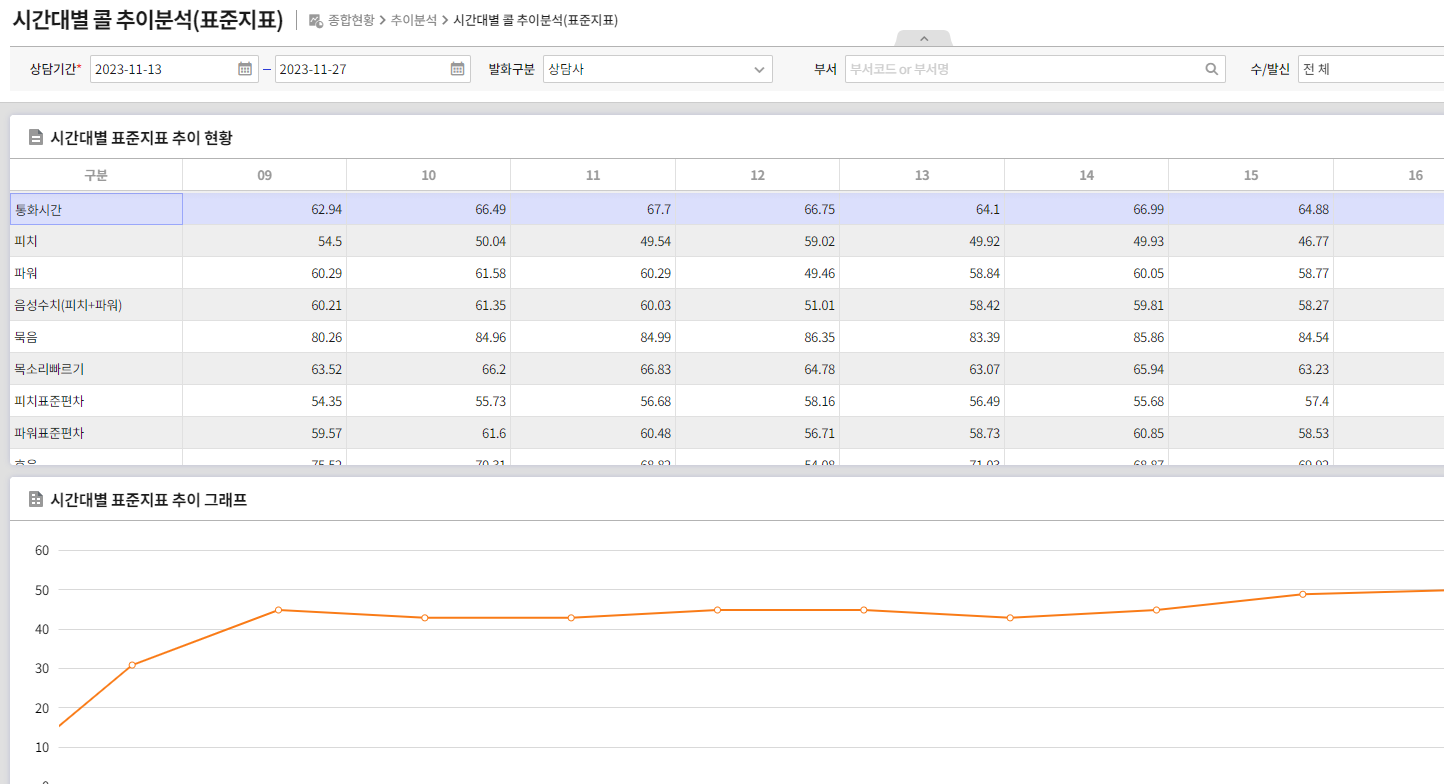The width and height of the screenshot is (1444, 784).
Task: Click cell 59.02 in 피치 row
Action: click(758, 241)
